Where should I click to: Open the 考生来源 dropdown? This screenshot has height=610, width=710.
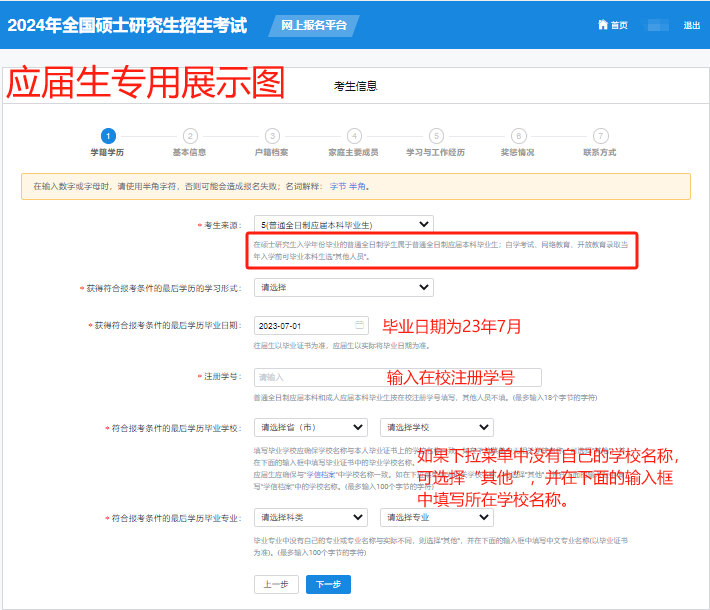tap(343, 225)
